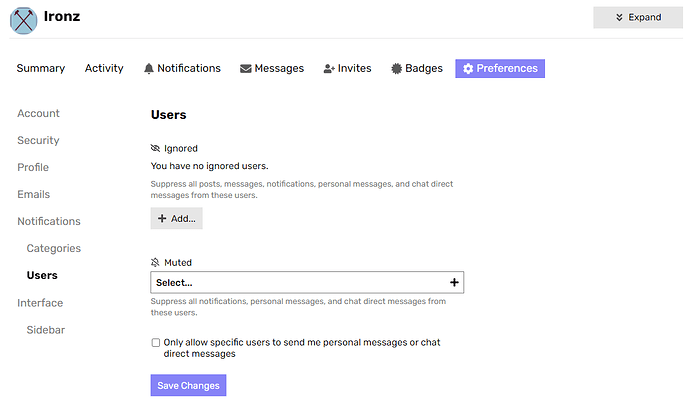Select the Preferences tab
This screenshot has width=690, height=417.
tap(500, 69)
